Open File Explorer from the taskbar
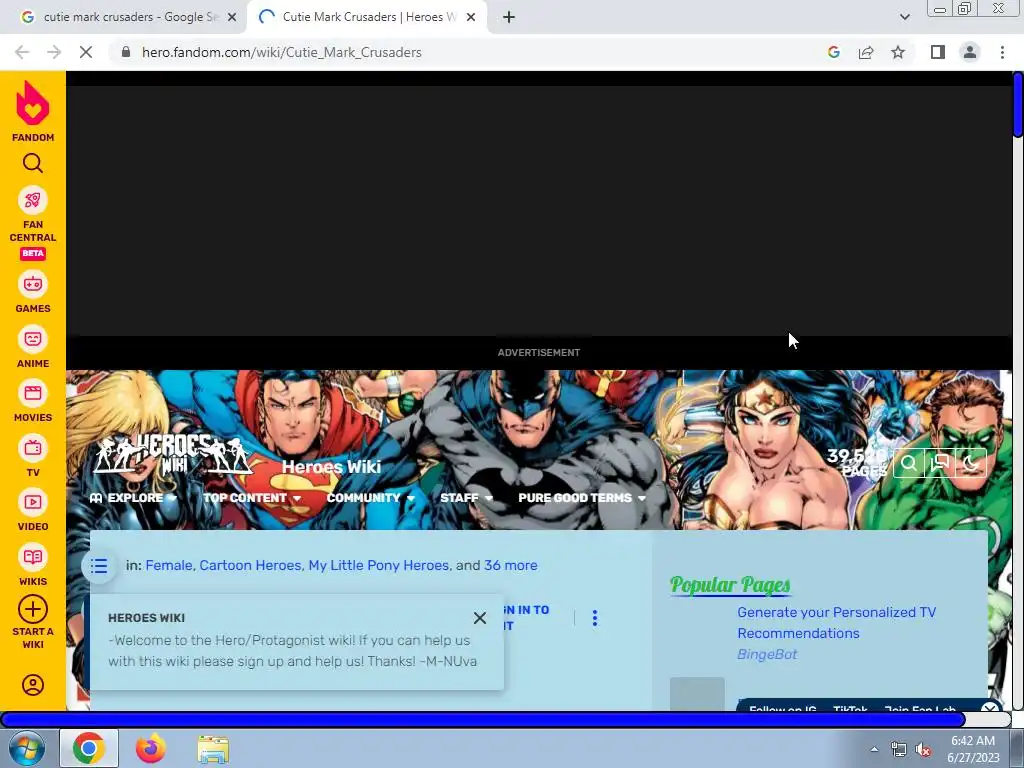Viewport: 1024px width, 768px height. (213, 749)
